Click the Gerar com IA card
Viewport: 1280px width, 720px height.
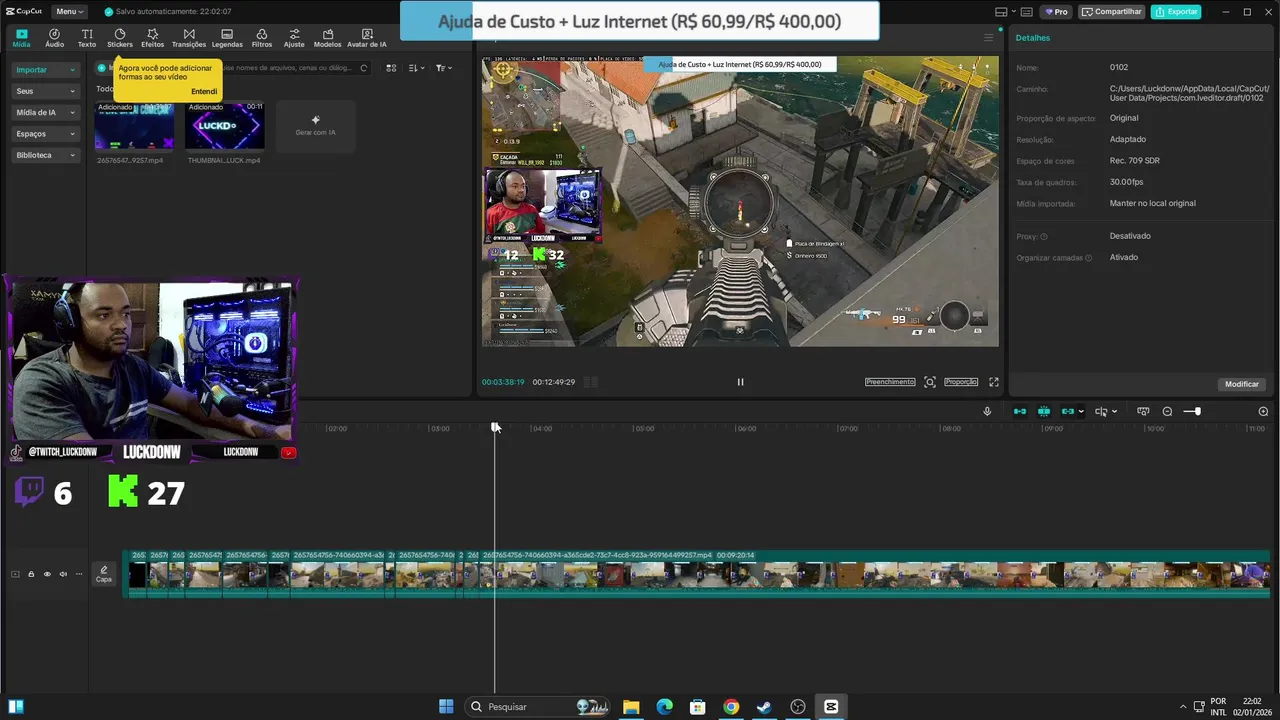(x=315, y=126)
